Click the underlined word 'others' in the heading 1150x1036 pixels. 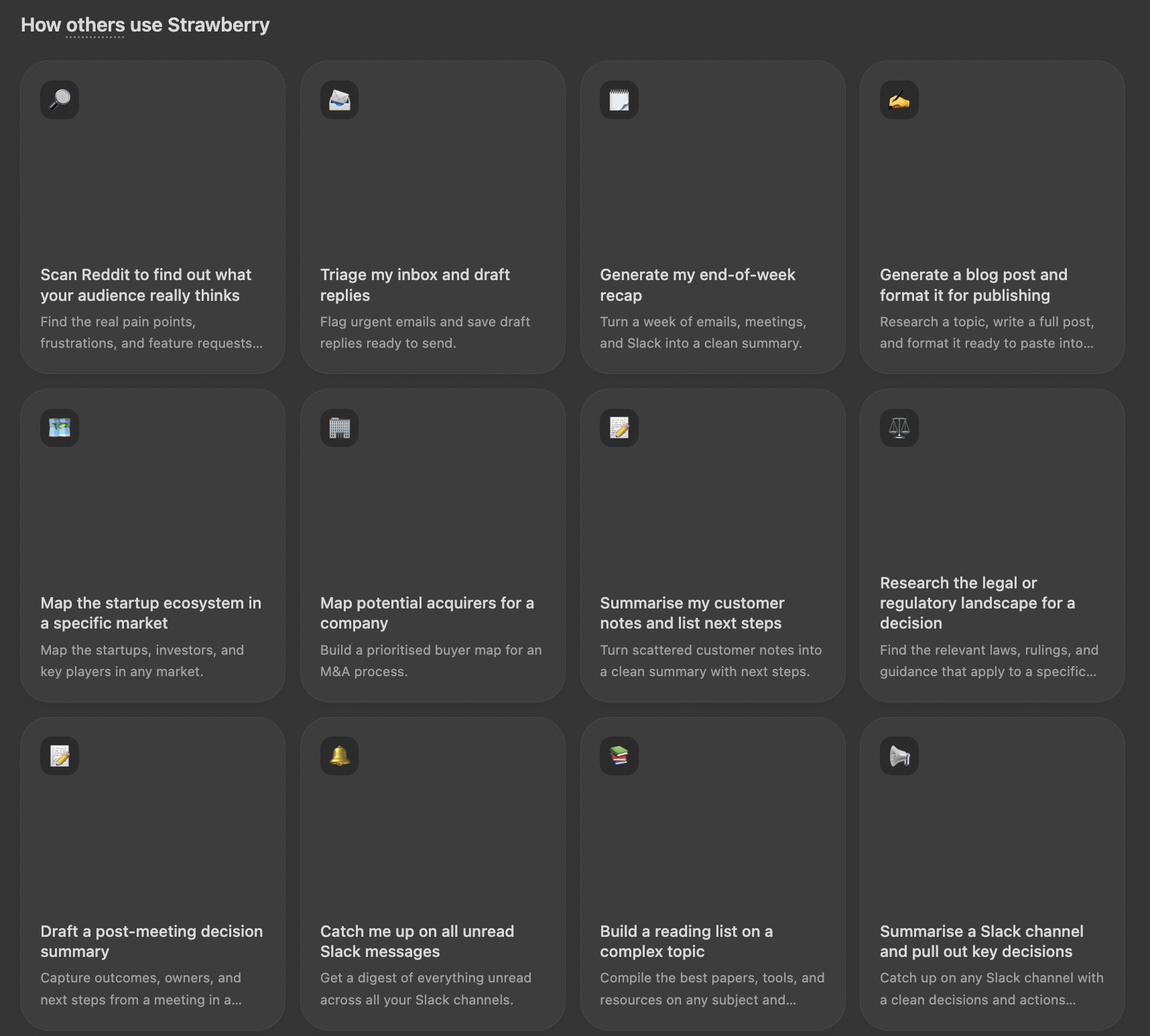click(x=95, y=25)
